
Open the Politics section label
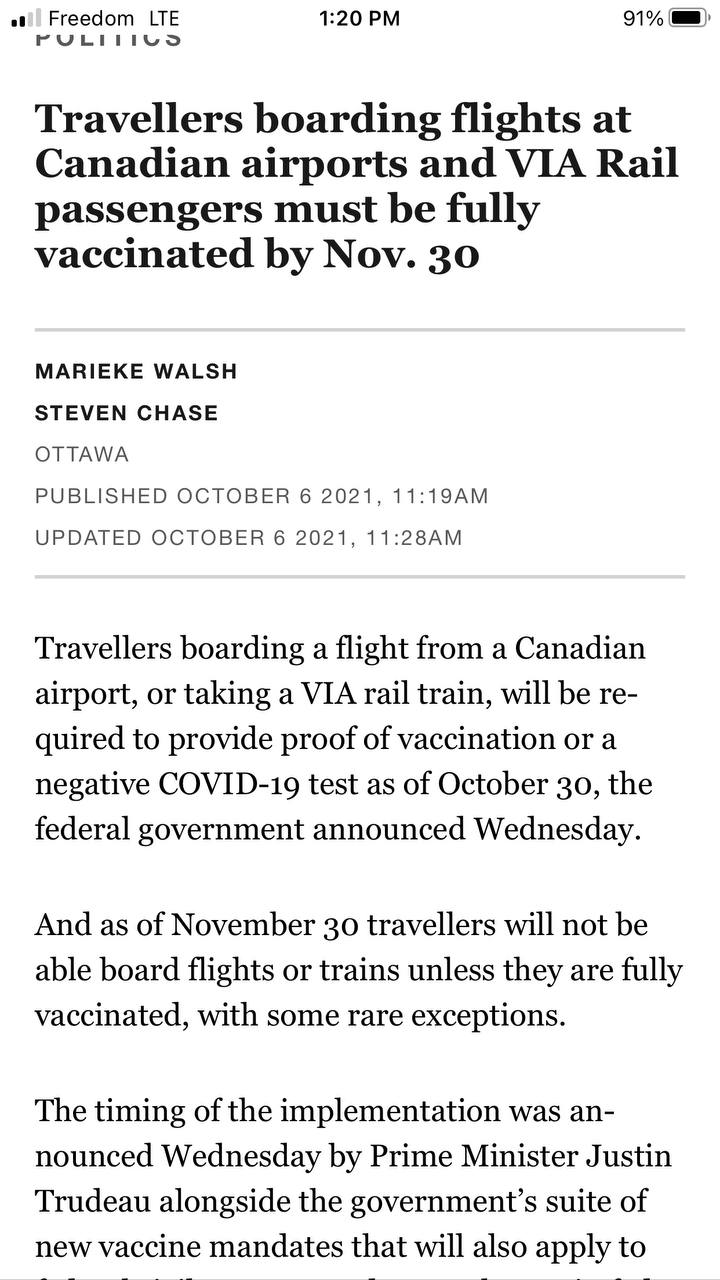[108, 39]
